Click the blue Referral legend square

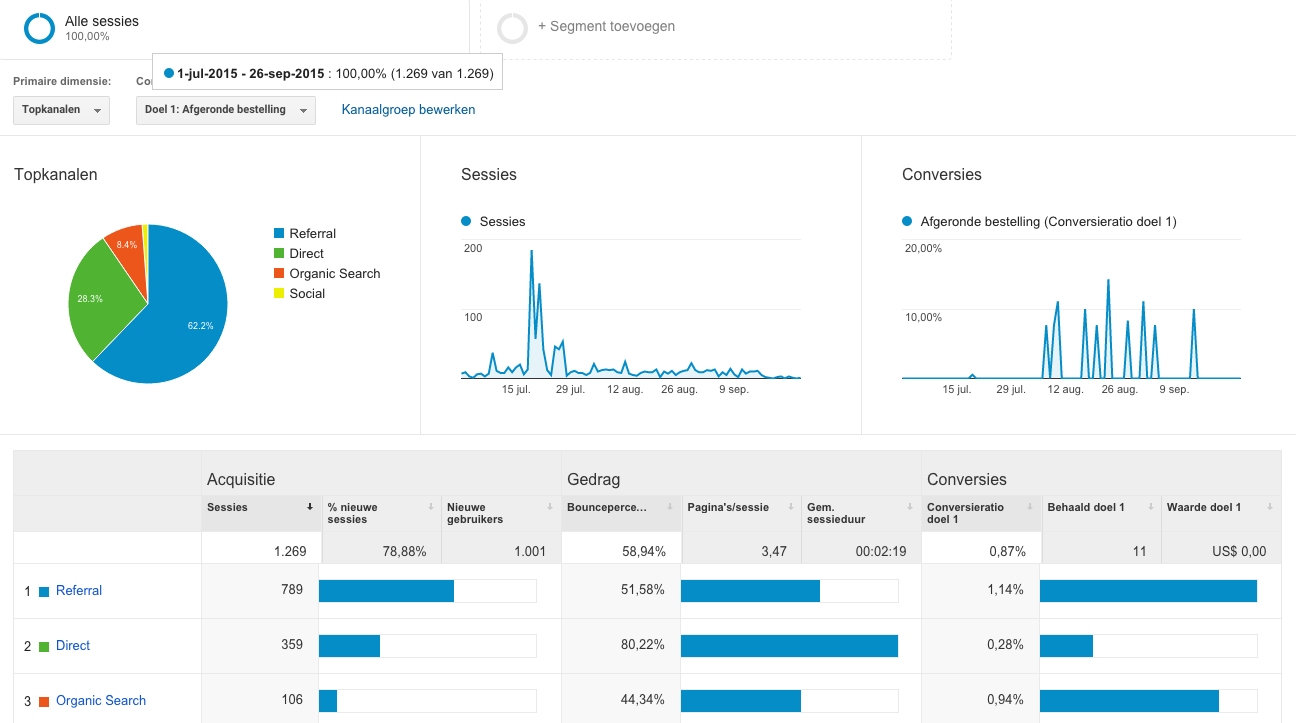[279, 233]
